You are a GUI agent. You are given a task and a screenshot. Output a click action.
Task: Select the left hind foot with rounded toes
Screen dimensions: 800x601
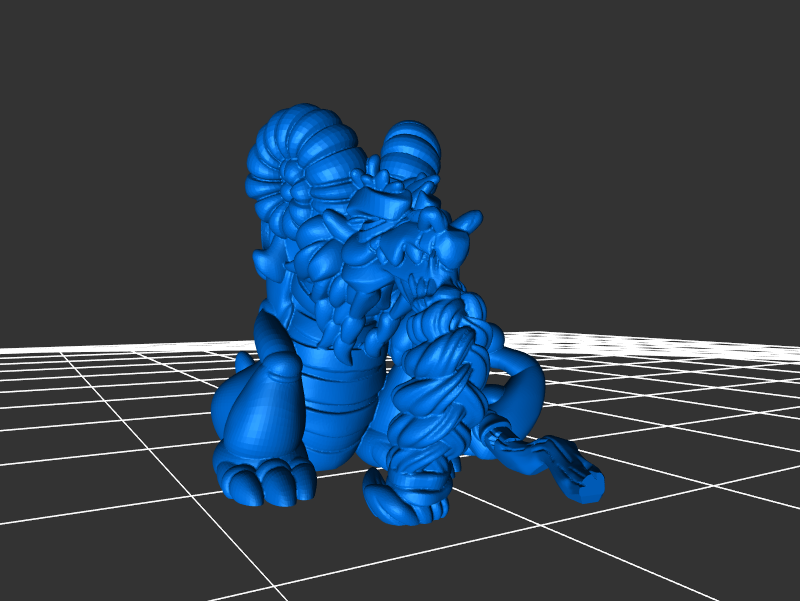pos(262,480)
